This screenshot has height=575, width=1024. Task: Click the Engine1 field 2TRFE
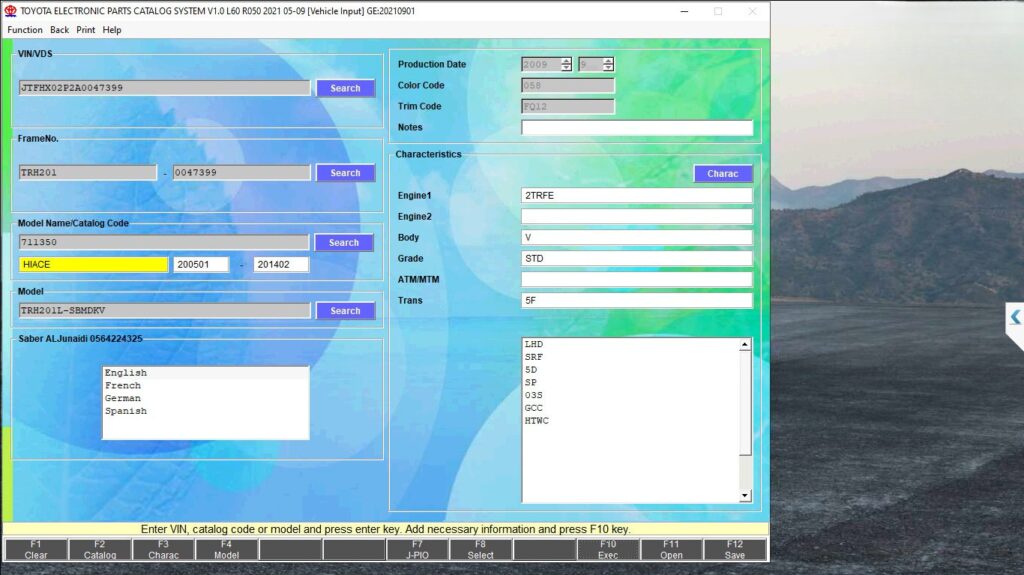637,195
